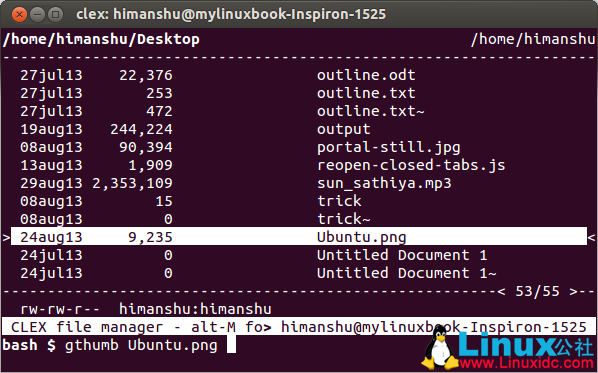Select the outline.txt~ backup file name

coord(370,111)
